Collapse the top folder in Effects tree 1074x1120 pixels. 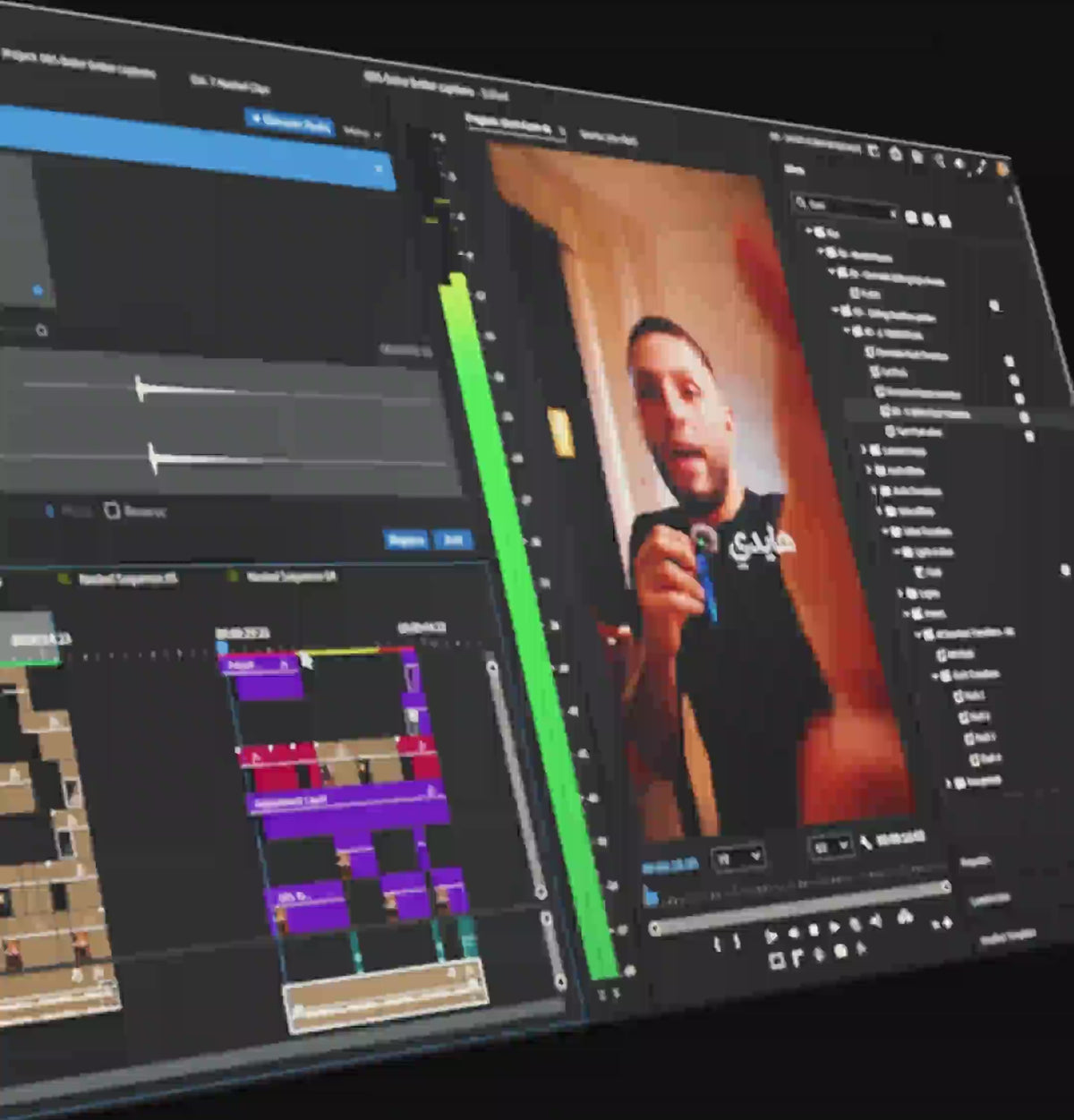point(810,231)
